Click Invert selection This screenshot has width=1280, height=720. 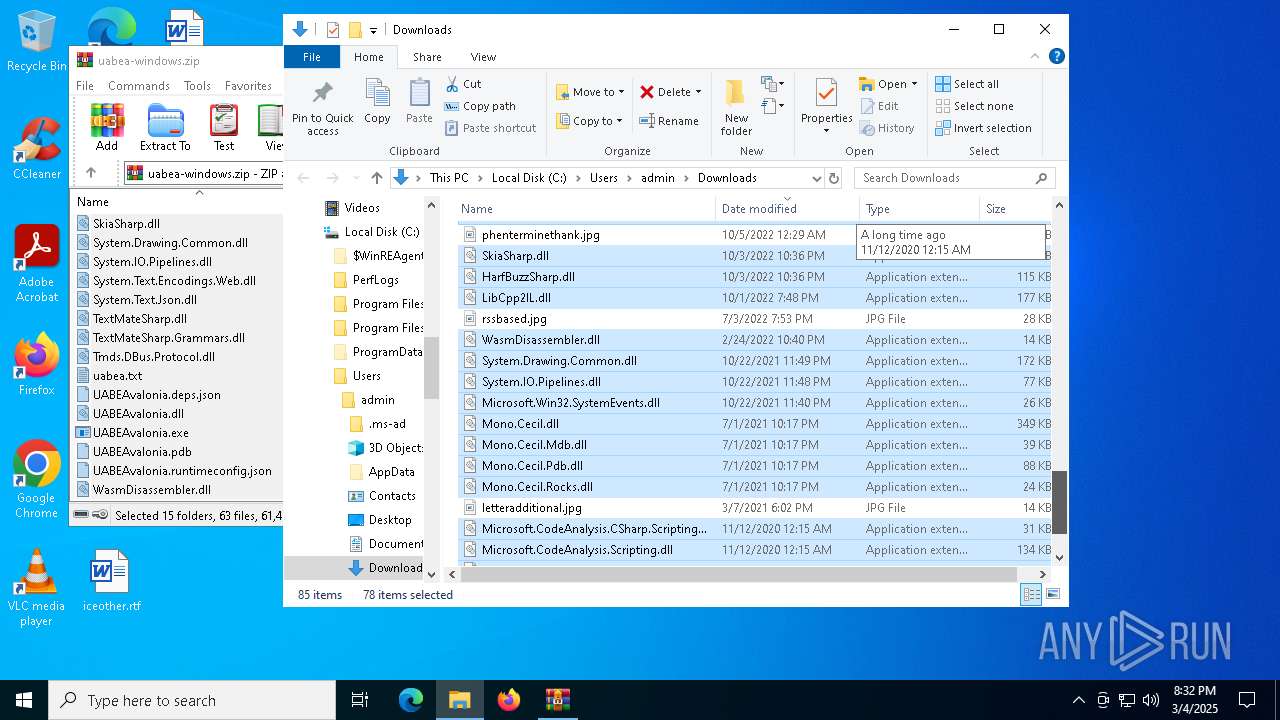983,128
